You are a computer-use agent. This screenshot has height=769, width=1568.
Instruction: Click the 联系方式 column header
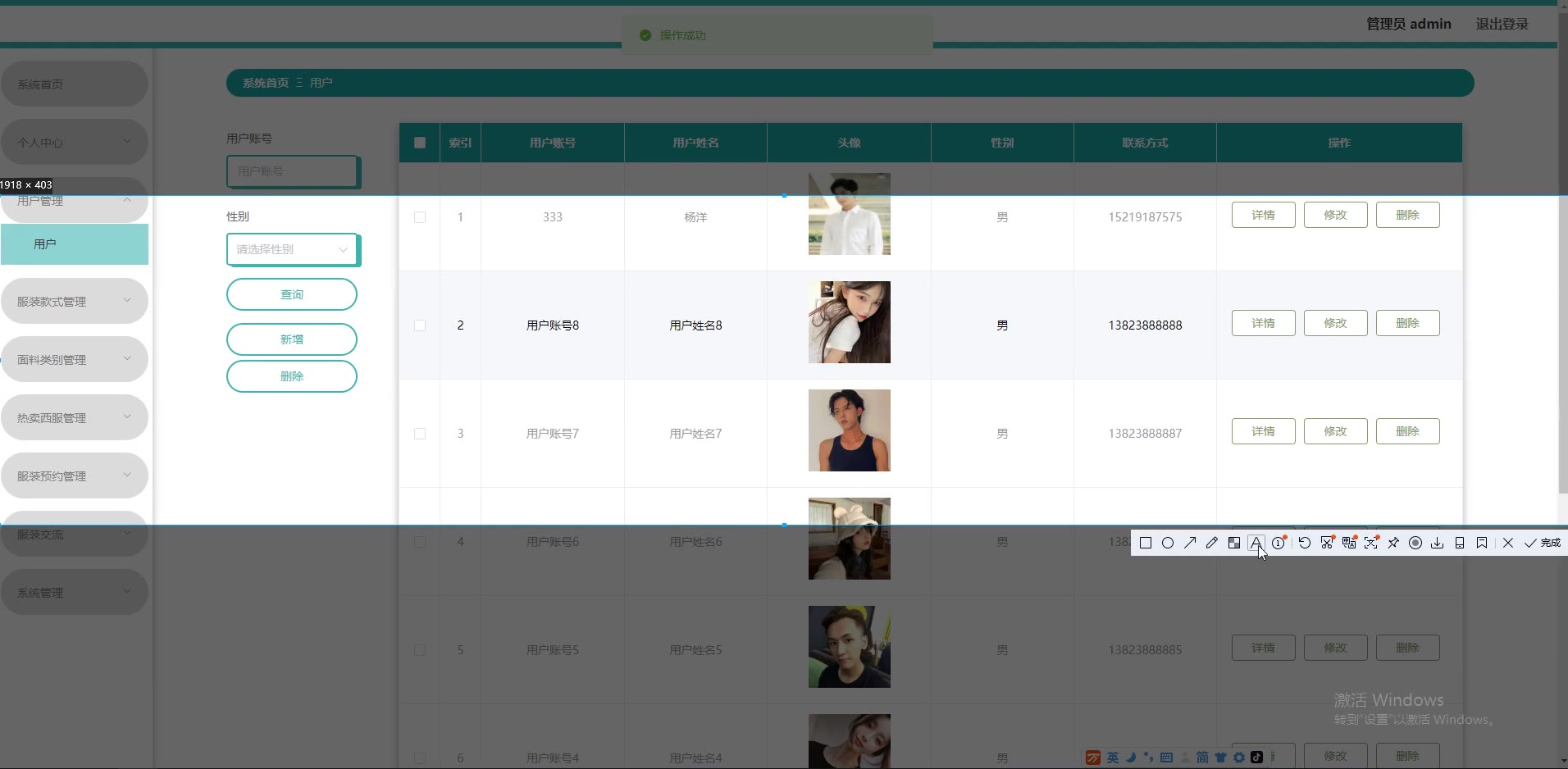[x=1146, y=143]
